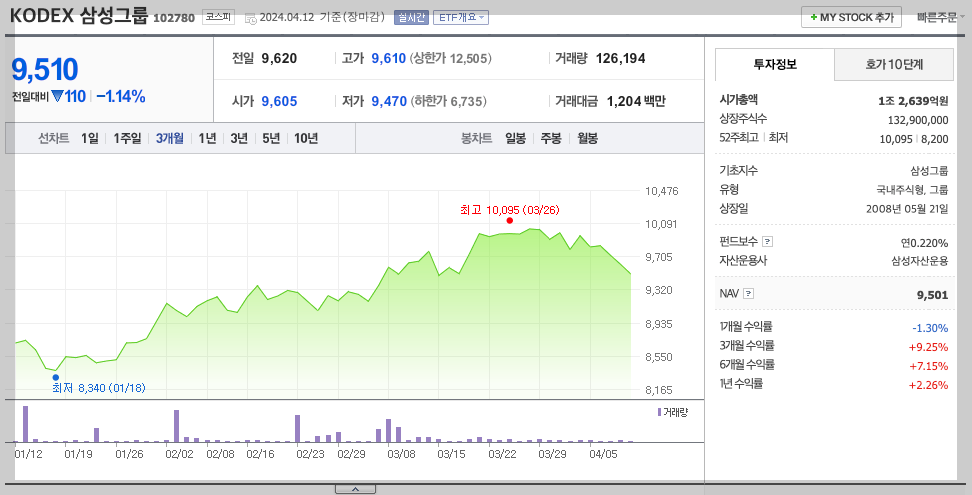Click the 6개월 수익률 value +7.15%

coord(929,366)
